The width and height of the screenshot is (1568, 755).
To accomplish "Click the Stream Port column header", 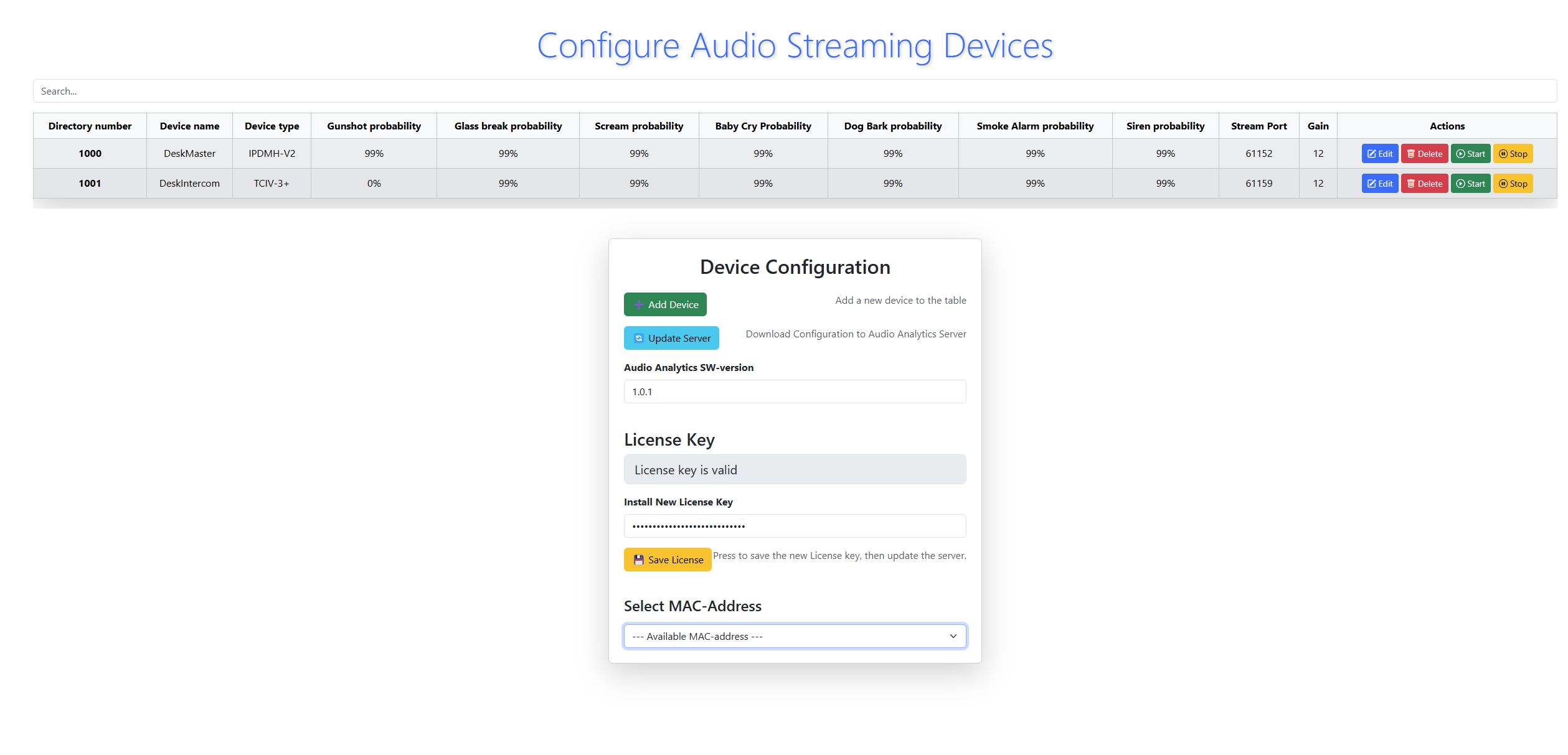I will [x=1258, y=126].
